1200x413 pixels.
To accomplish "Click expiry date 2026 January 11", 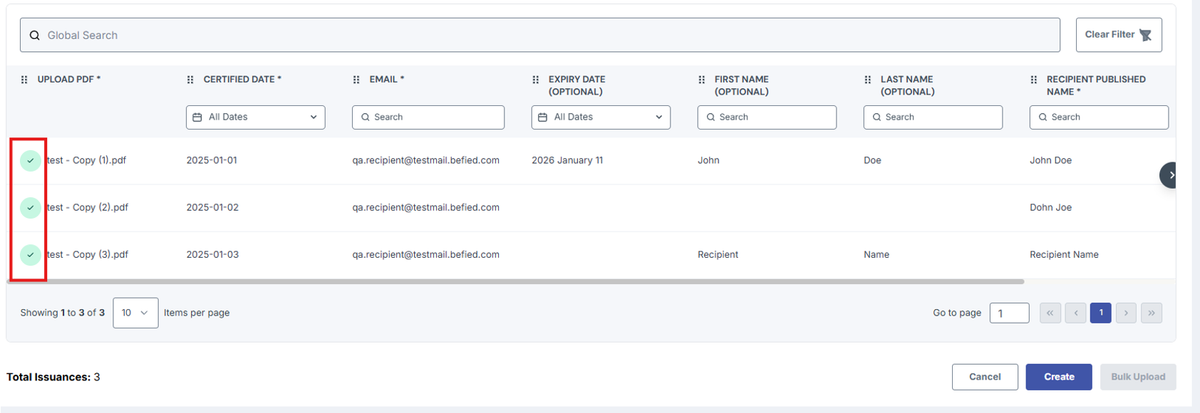I will [x=568, y=160].
